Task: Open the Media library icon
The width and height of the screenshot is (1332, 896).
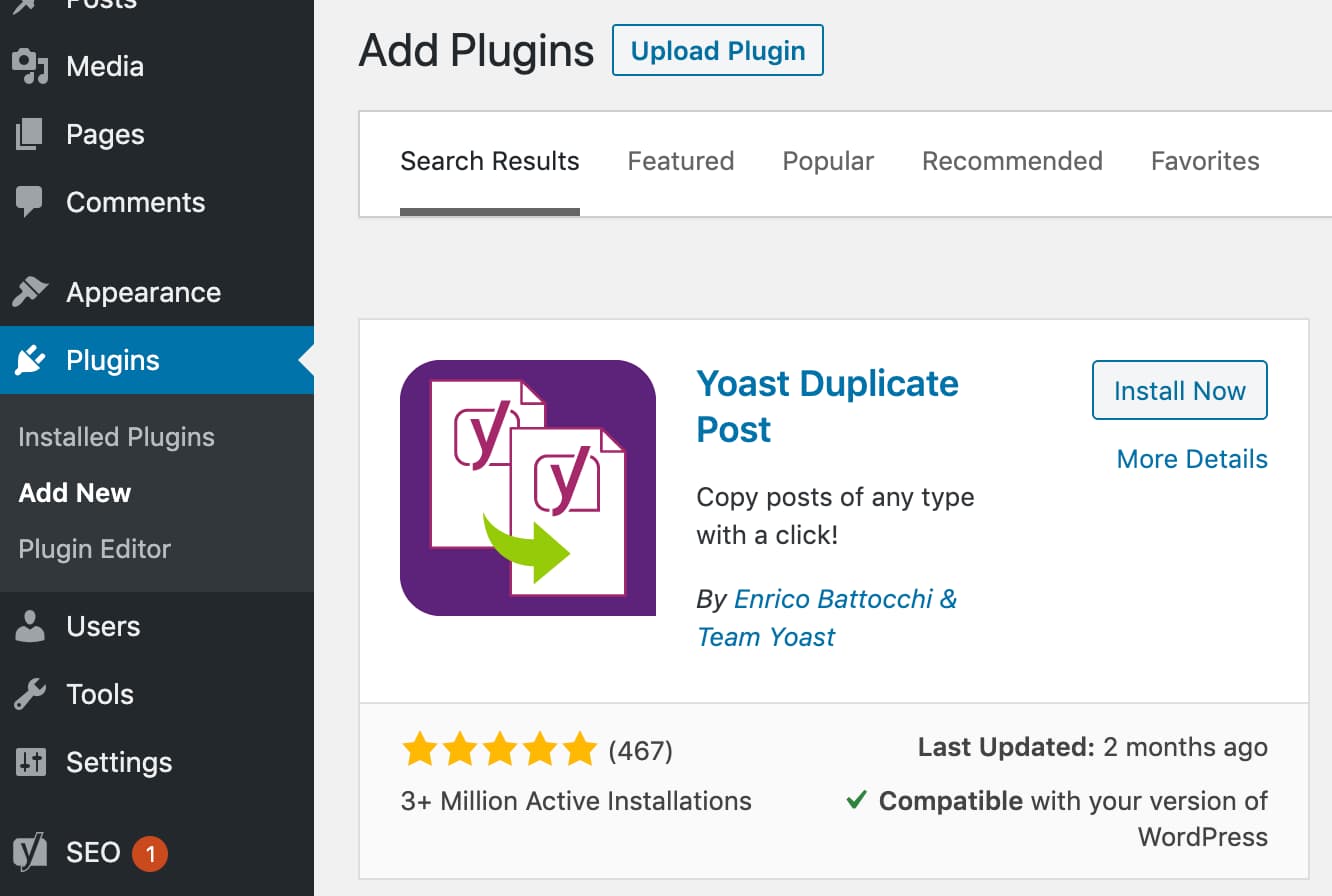Action: click(30, 66)
